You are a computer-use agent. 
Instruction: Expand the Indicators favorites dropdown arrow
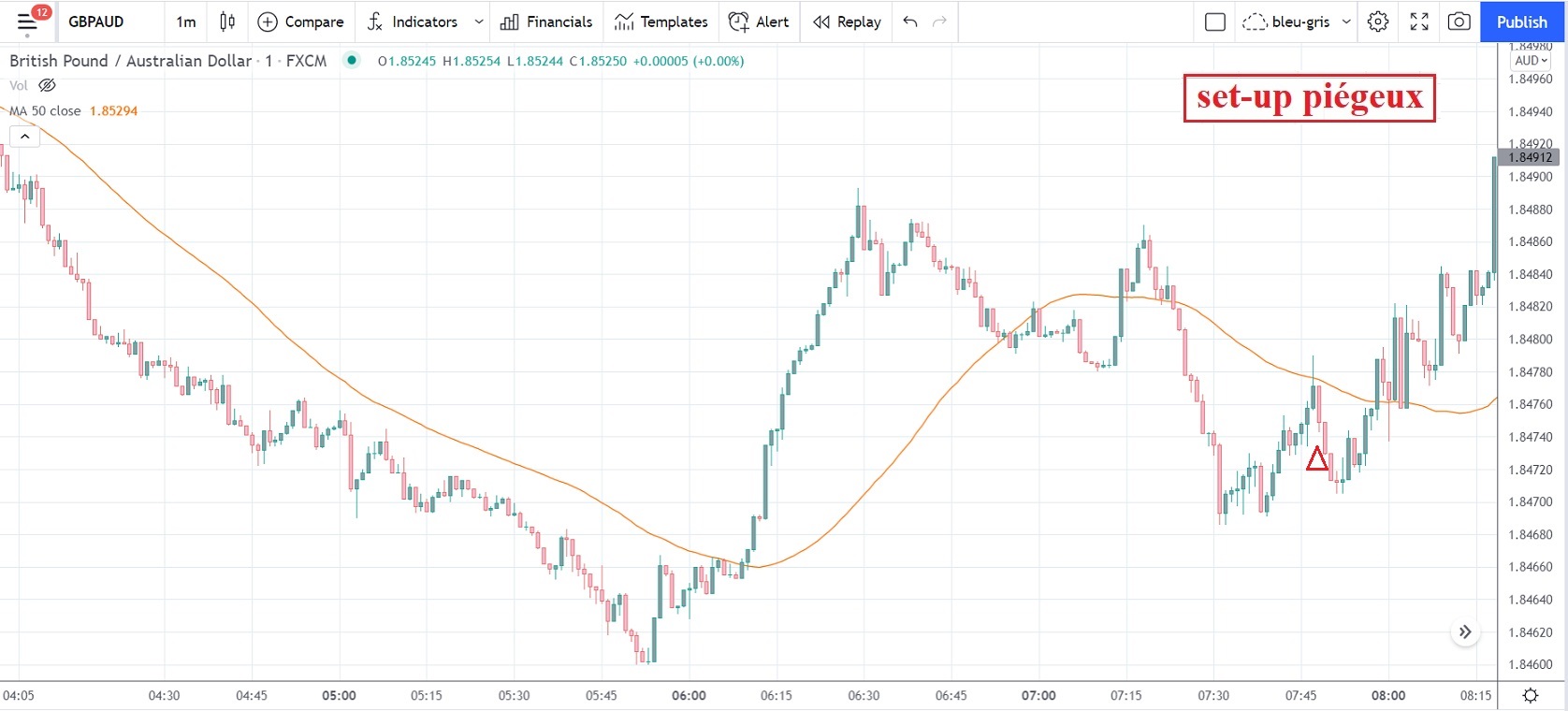click(479, 22)
